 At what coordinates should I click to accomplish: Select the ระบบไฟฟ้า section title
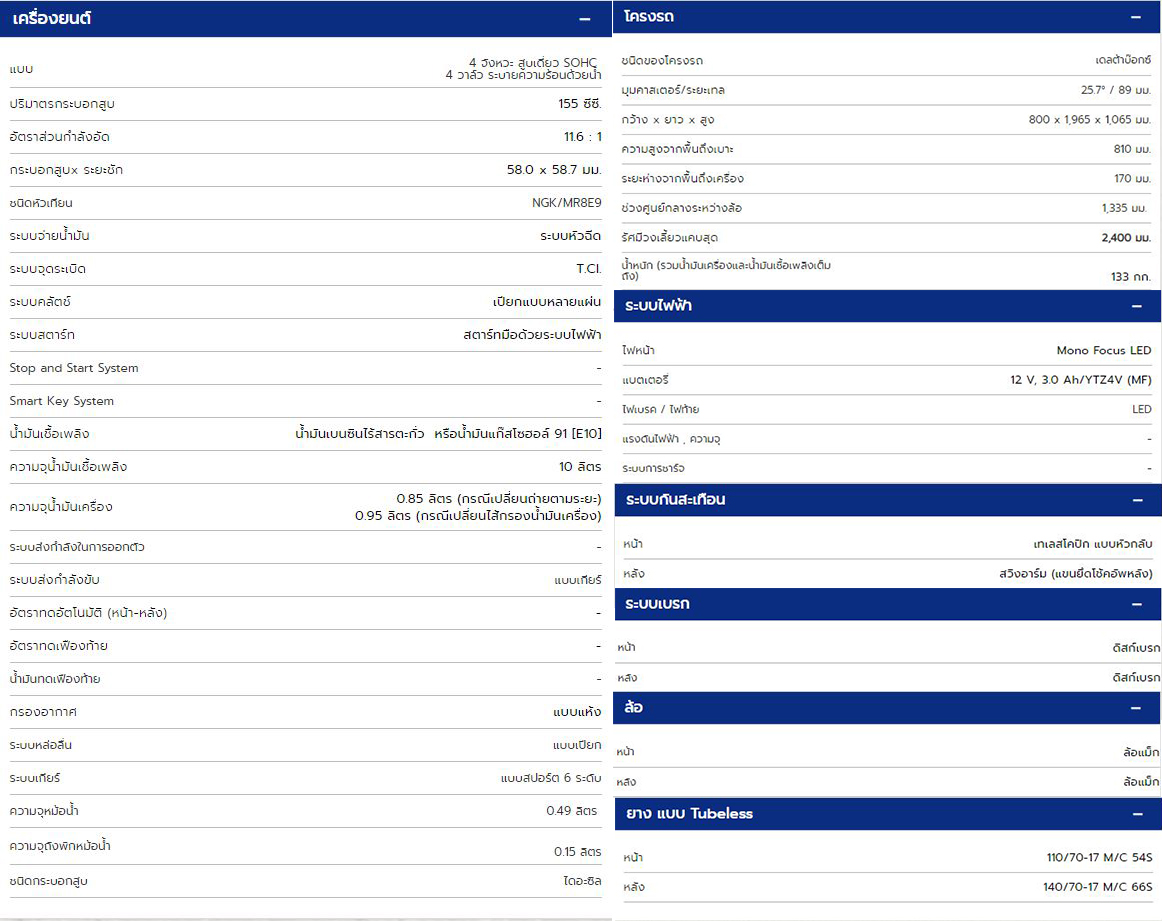click(657, 306)
